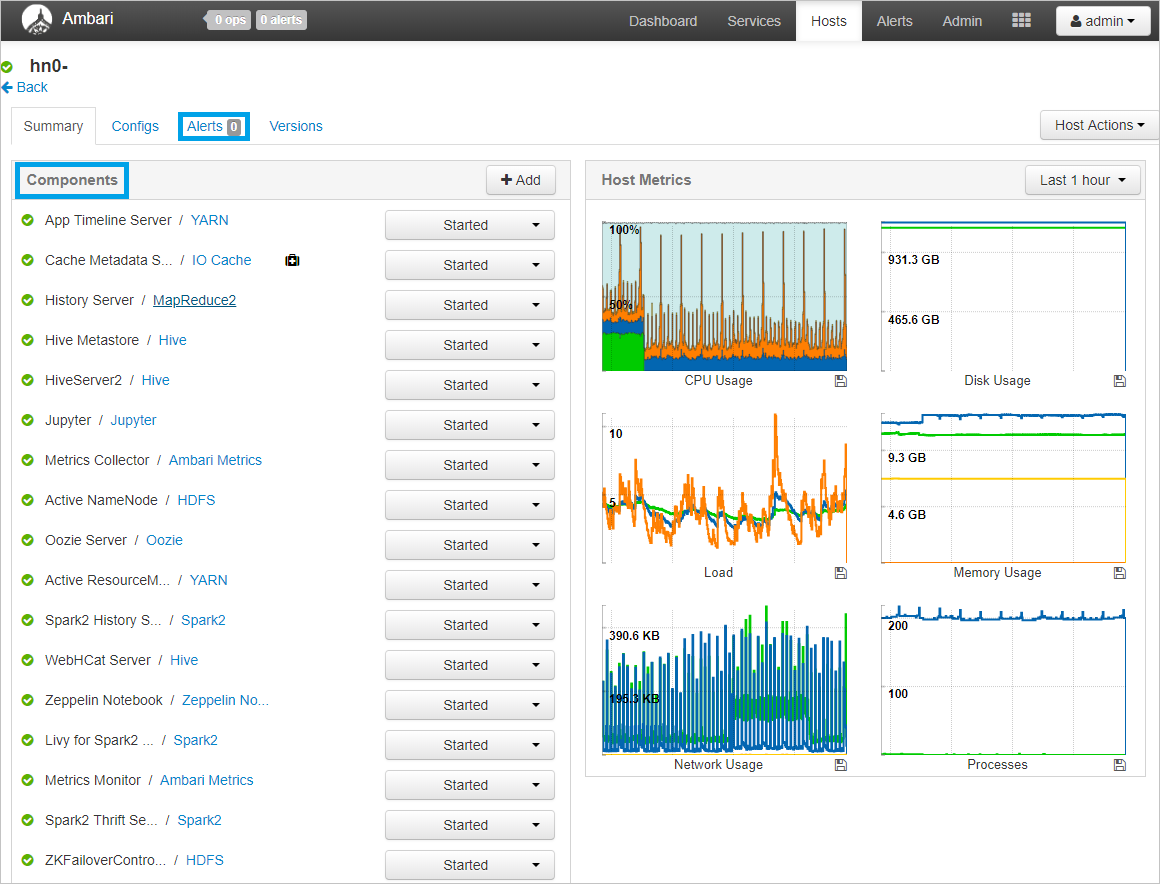Click the save icon under Network Usage

point(840,765)
